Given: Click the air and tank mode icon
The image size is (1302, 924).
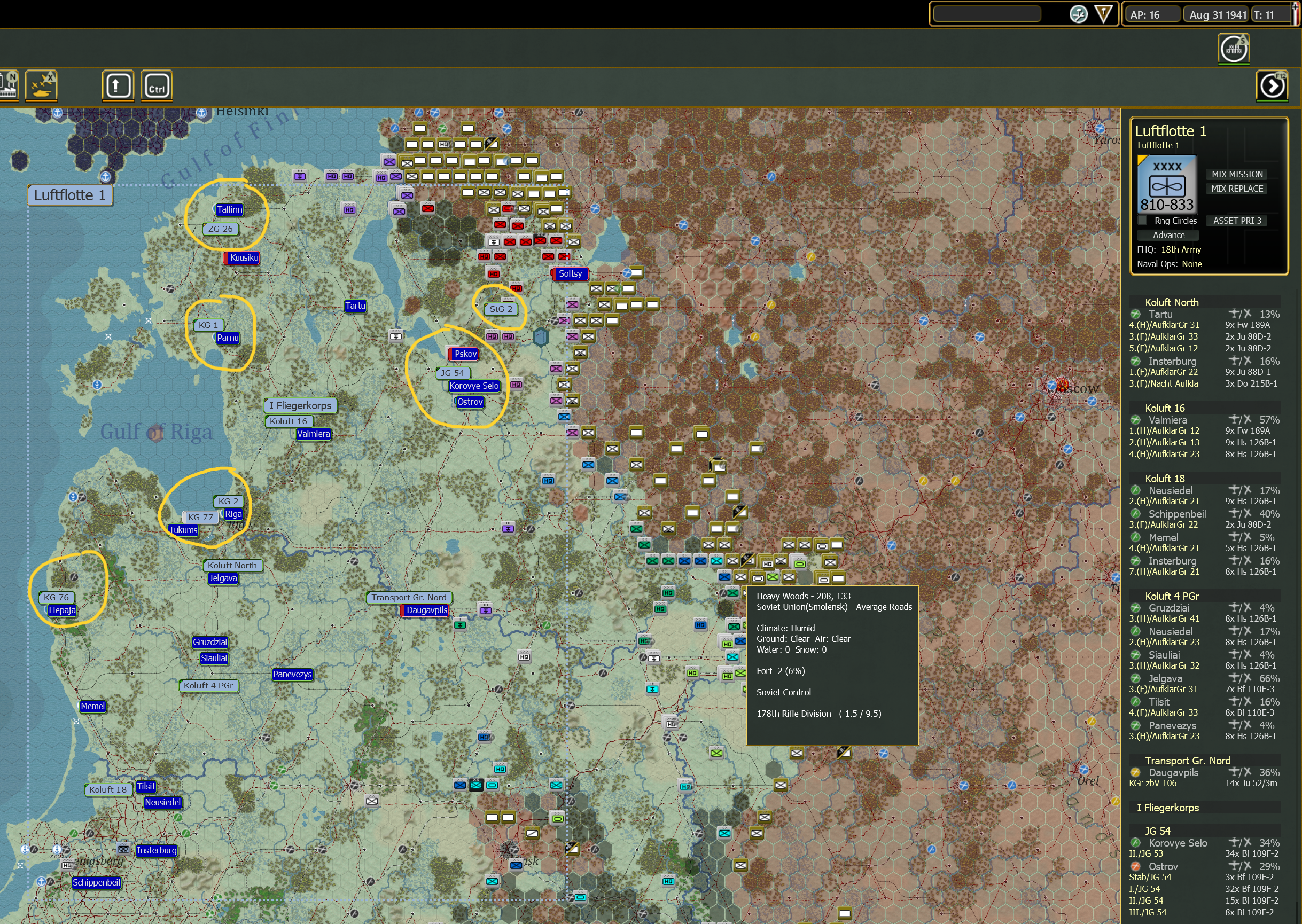Looking at the screenshot, I should tap(41, 85).
